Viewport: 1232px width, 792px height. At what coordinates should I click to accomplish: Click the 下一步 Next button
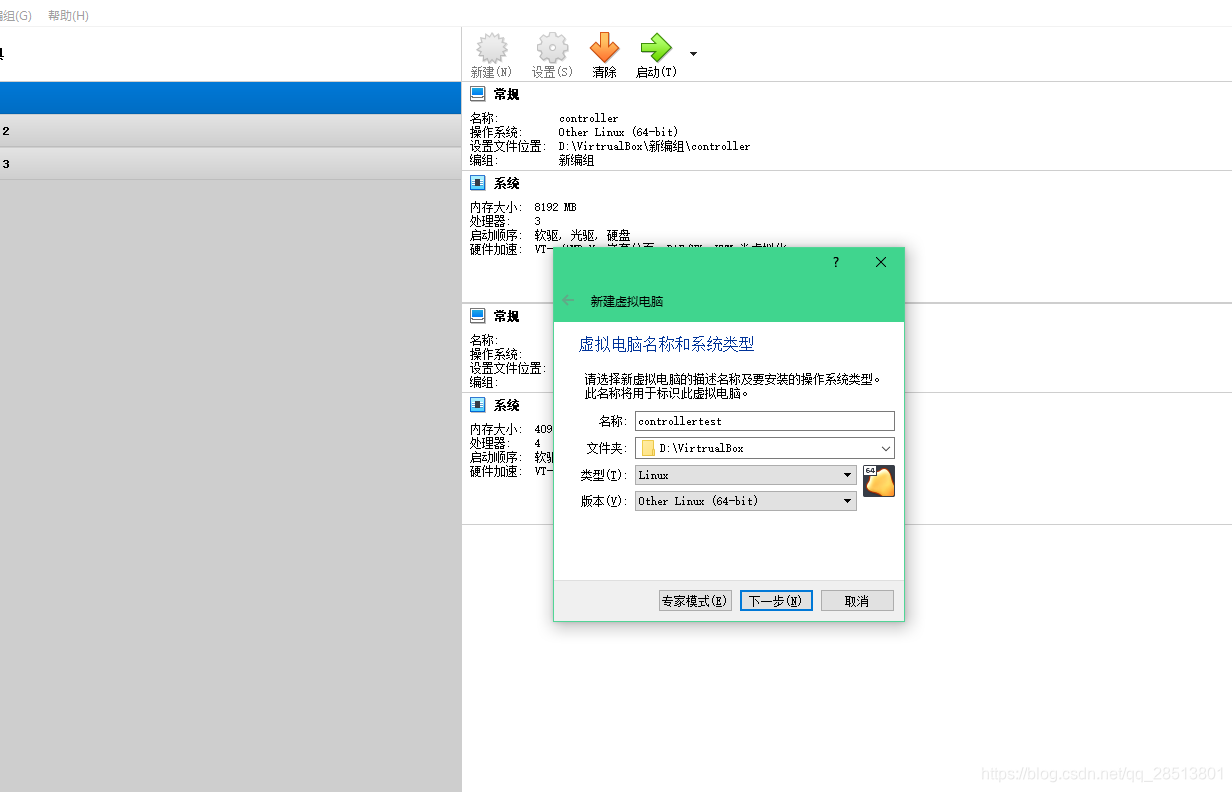pyautogui.click(x=776, y=600)
